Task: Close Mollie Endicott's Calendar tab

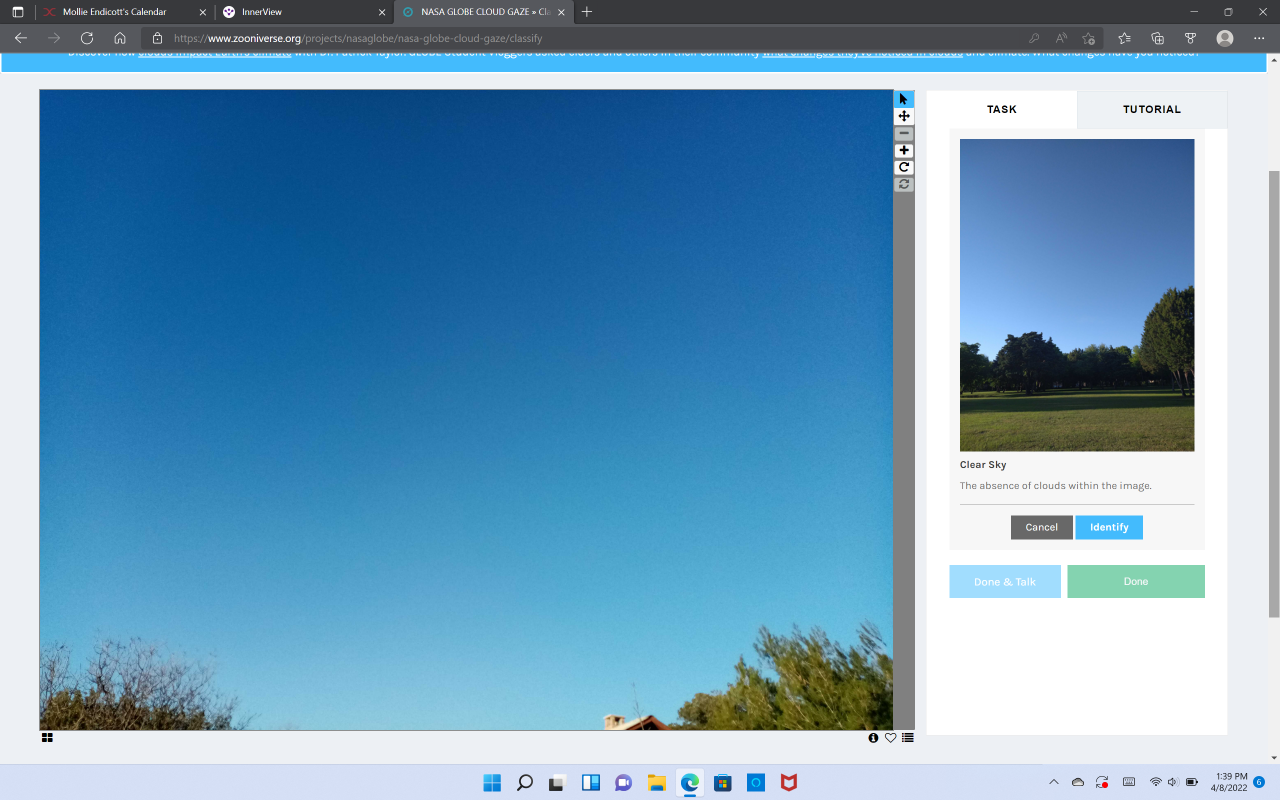Action: 202,12
